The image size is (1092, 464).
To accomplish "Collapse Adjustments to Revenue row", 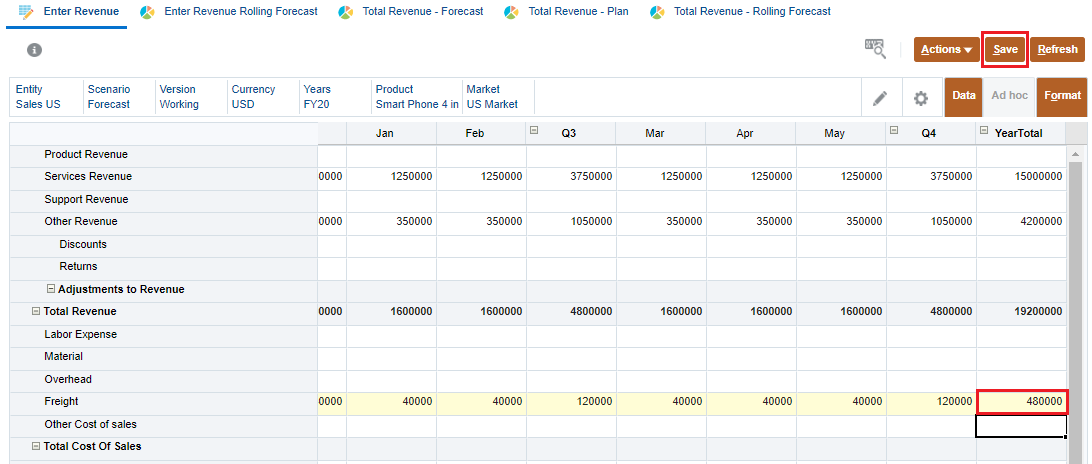I will (51, 288).
